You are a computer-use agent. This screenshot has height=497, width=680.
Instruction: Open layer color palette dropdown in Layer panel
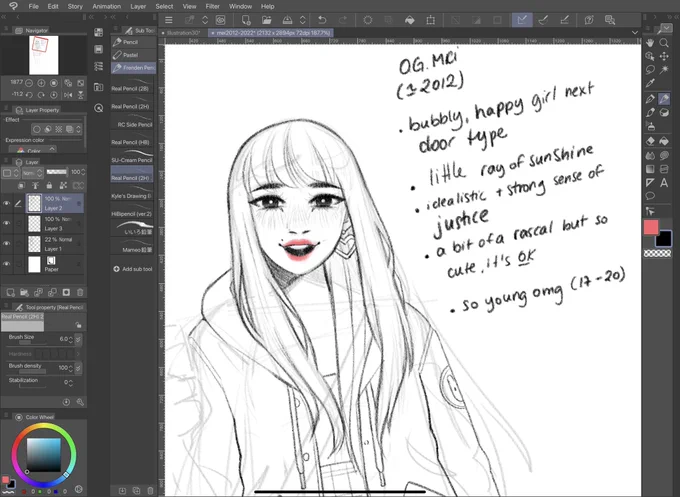[x=10, y=173]
